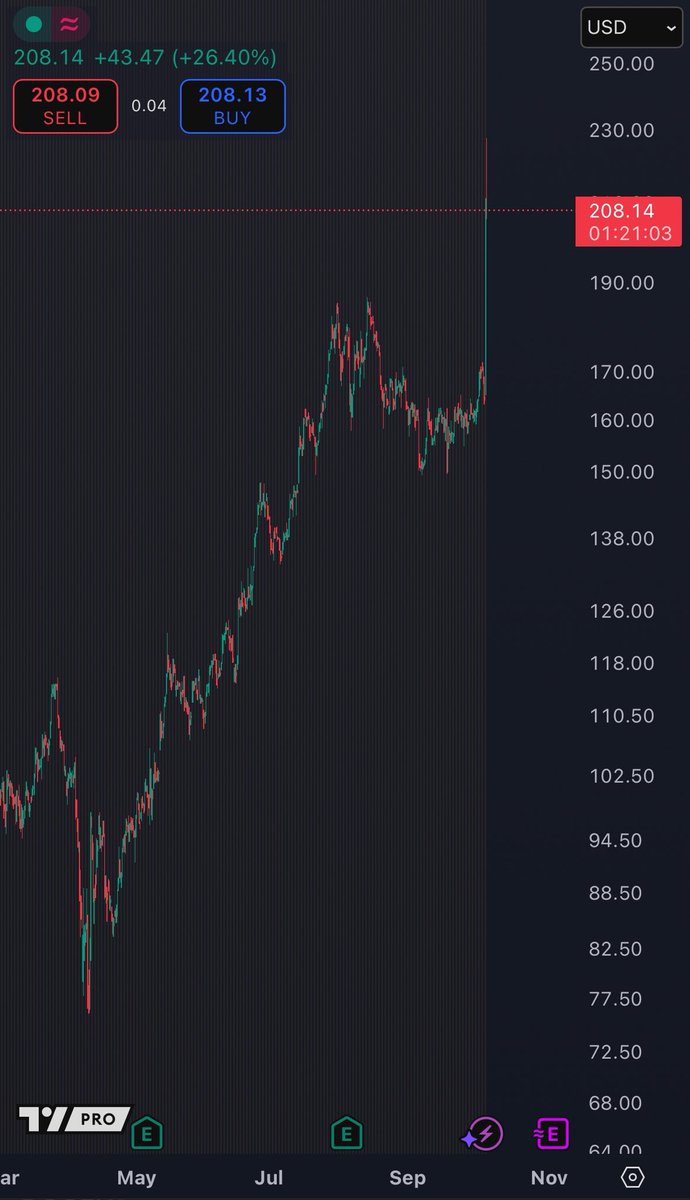Viewport: 690px width, 1200px height.
Task: Click the purple lightning bolt icon
Action: [483, 1133]
